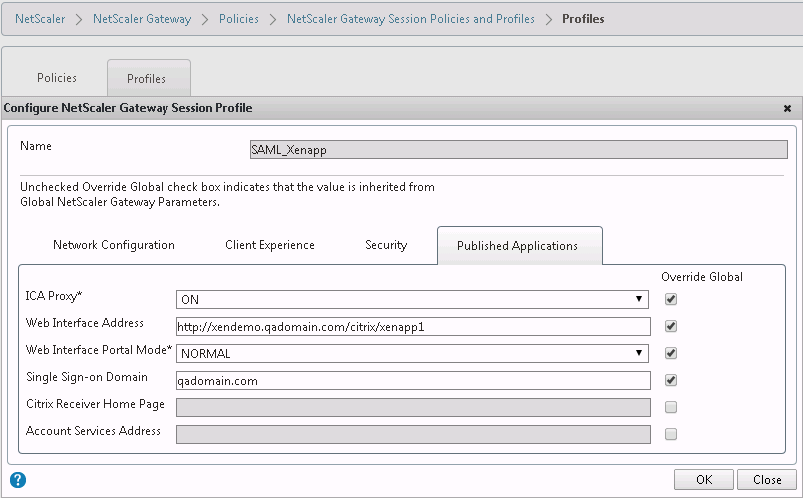Click the blue help question mark icon
The image size is (803, 498).
(17, 480)
